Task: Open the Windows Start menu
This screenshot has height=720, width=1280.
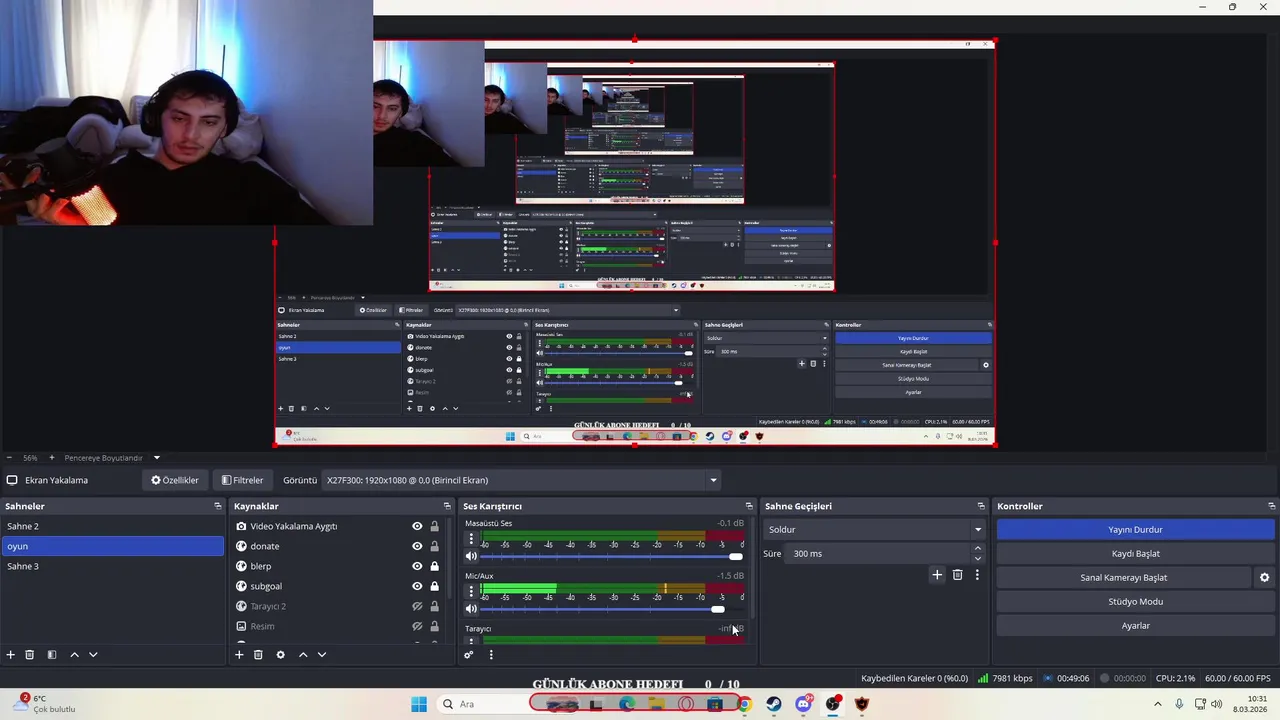Action: 419,704
